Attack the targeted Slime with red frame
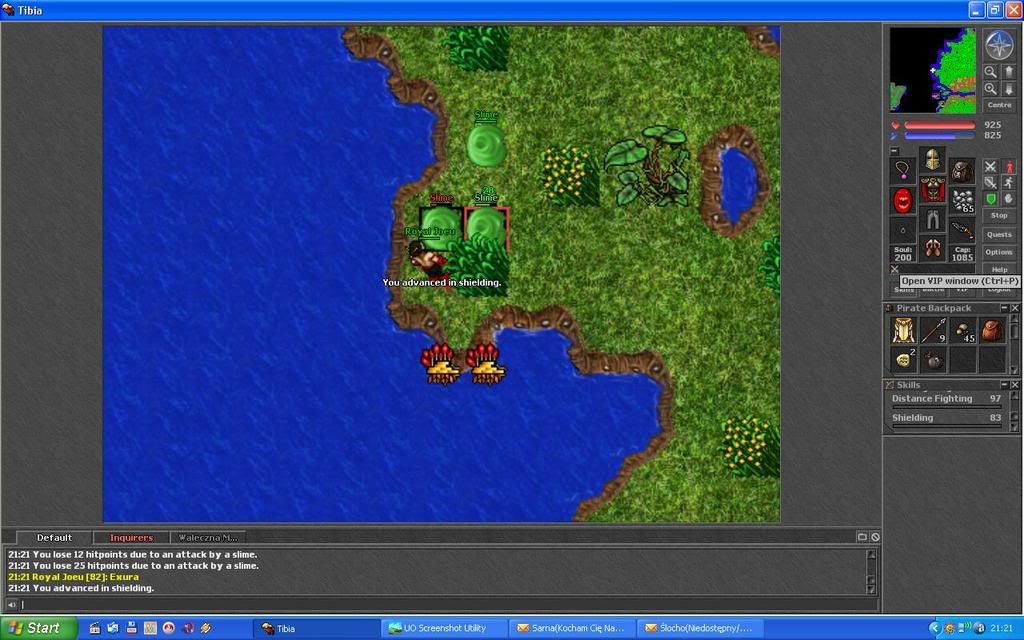The height and width of the screenshot is (640, 1024). click(487, 228)
